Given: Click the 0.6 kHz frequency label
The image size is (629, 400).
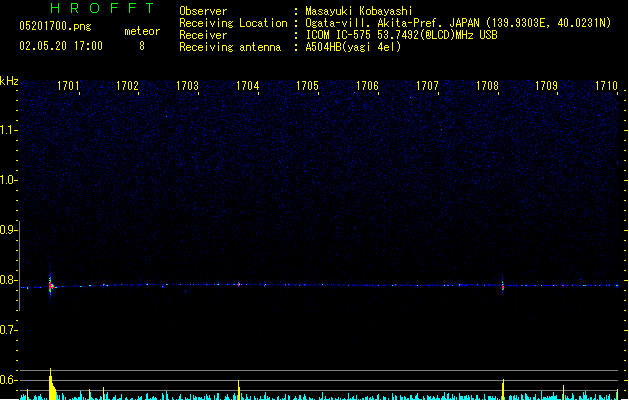Looking at the screenshot, I should (x=8, y=380).
